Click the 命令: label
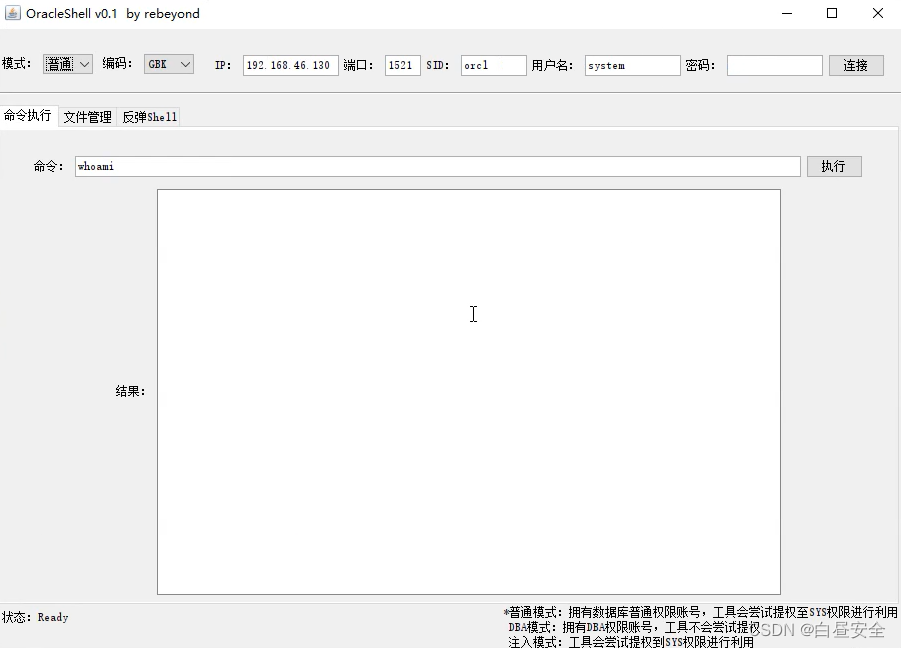The height and width of the screenshot is (648, 901). 48,167
